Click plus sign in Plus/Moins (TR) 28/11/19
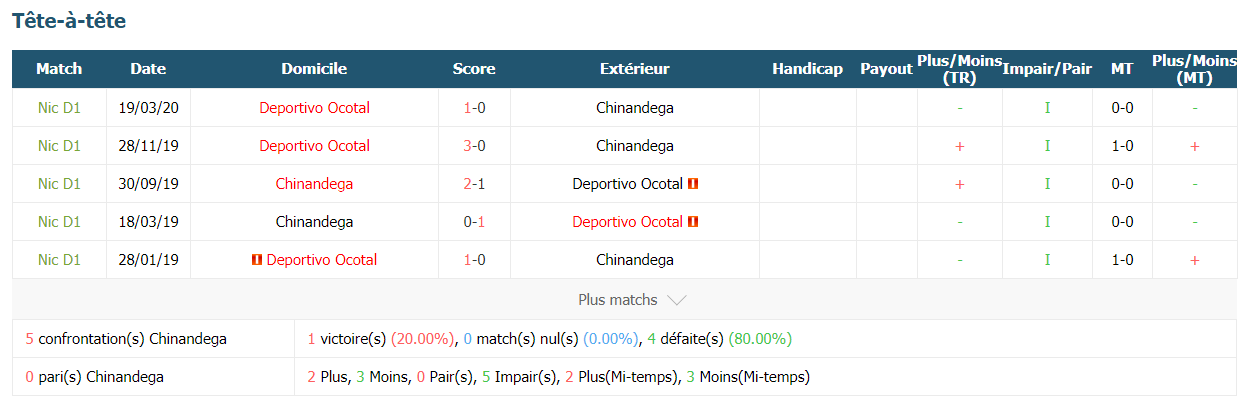Viewport: 1248px width, 406px height. 960,146
